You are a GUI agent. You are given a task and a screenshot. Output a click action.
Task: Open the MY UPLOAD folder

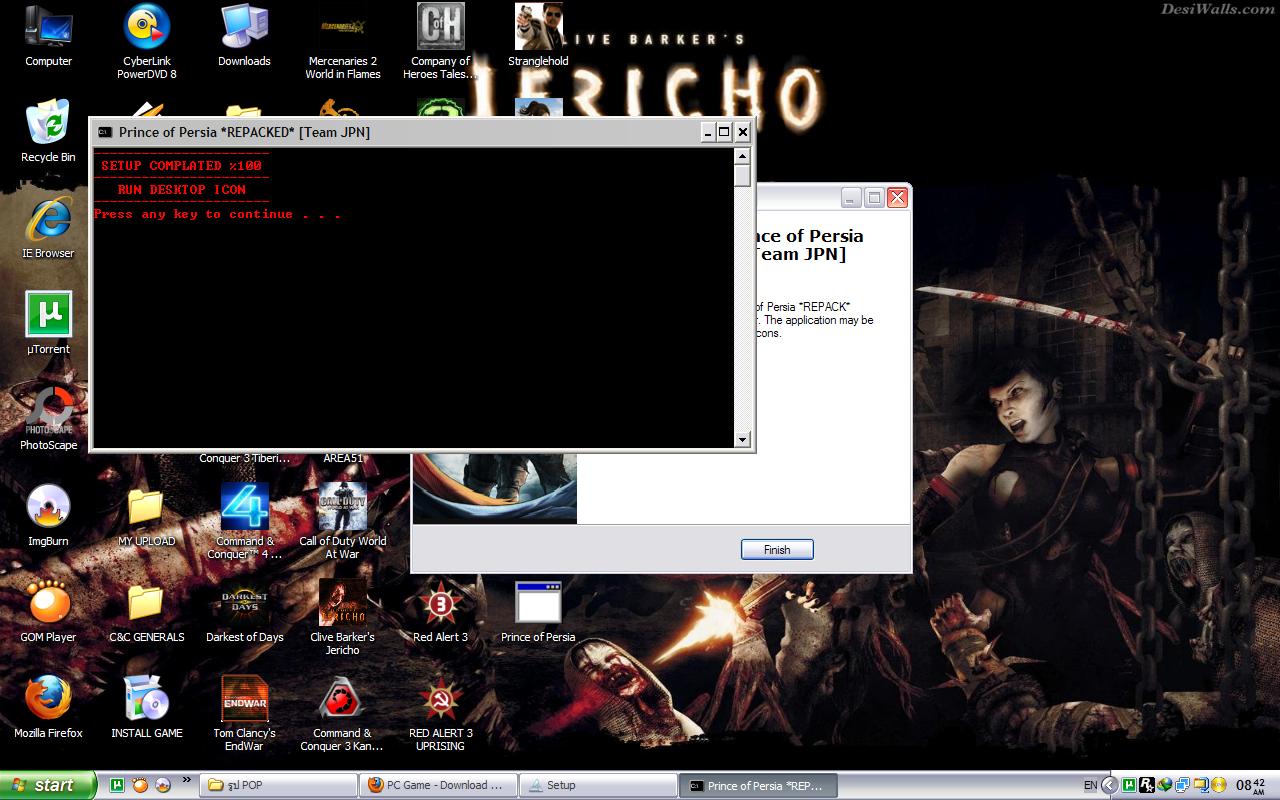point(146,515)
